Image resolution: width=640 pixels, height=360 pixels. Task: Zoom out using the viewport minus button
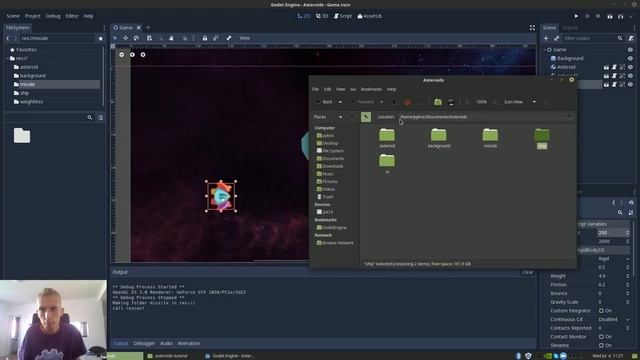click(x=122, y=54)
